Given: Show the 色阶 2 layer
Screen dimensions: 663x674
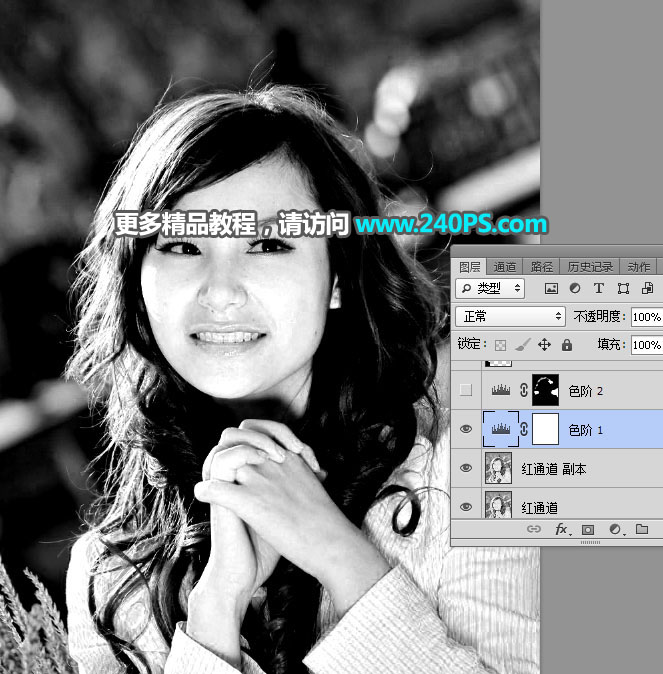Looking at the screenshot, I should coord(466,391).
